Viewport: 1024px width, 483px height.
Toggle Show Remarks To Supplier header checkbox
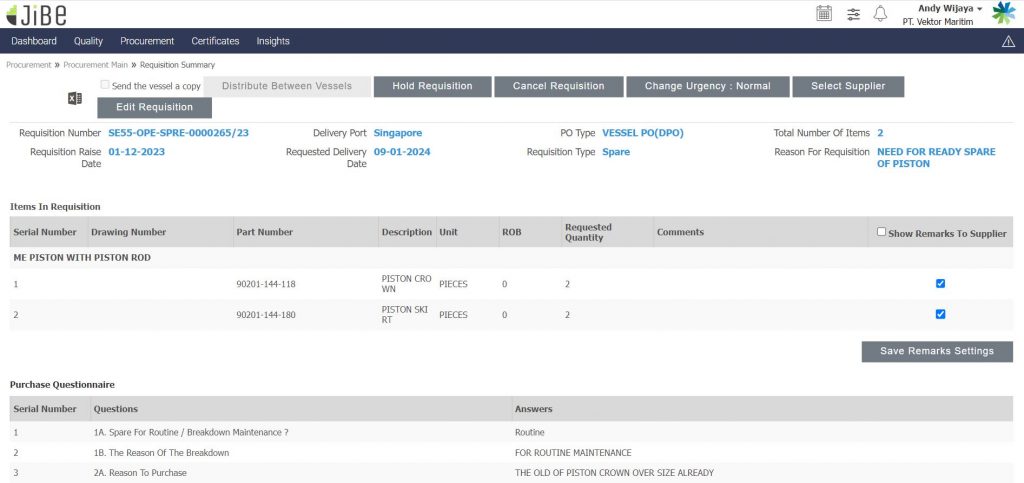(881, 232)
